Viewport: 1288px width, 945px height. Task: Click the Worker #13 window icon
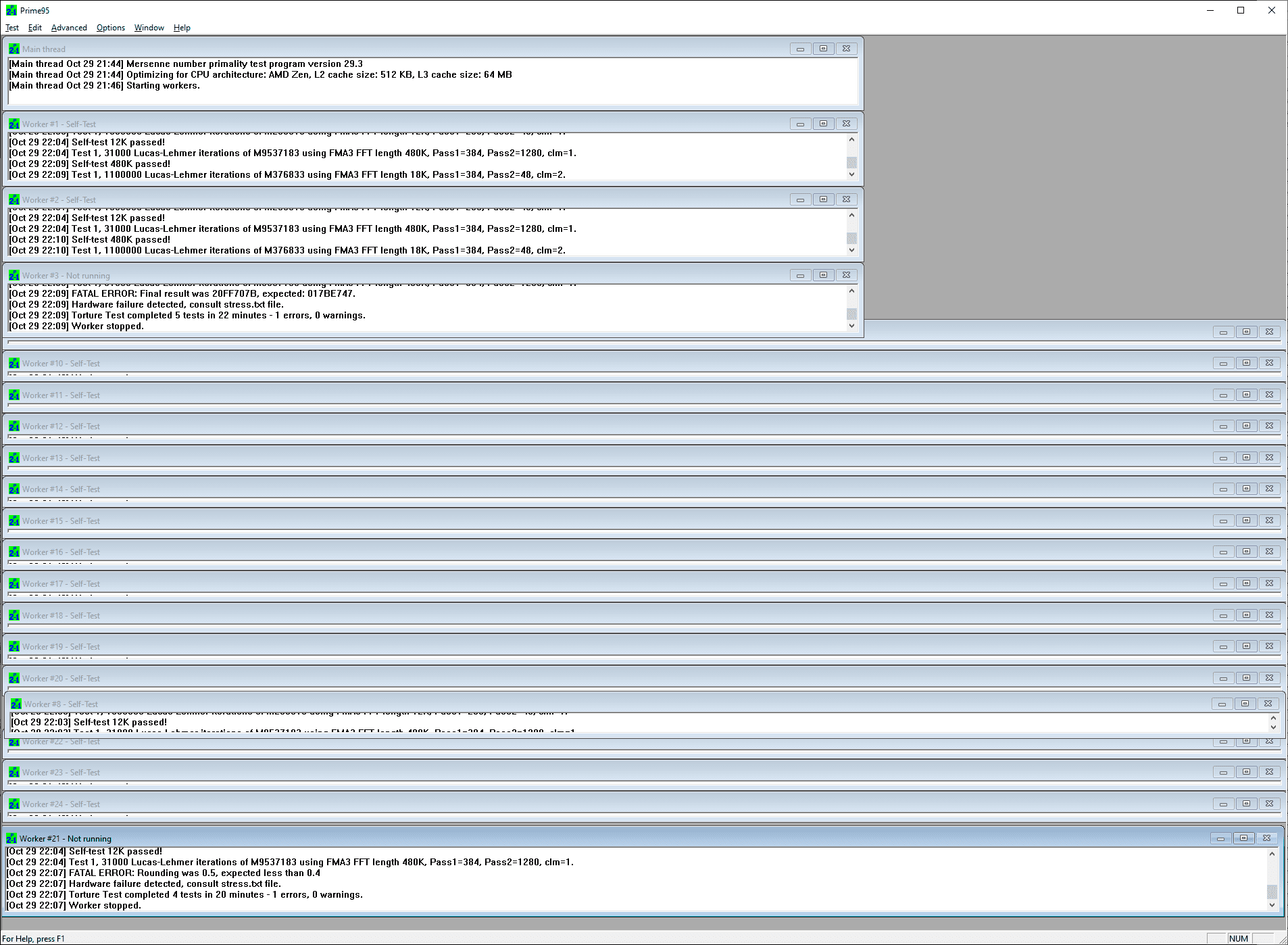coord(14,458)
